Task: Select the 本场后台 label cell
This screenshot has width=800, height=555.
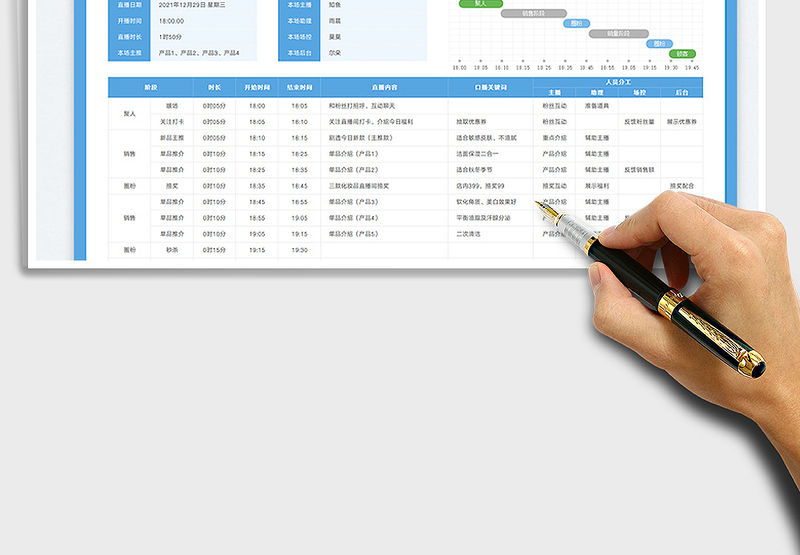Action: (x=299, y=53)
